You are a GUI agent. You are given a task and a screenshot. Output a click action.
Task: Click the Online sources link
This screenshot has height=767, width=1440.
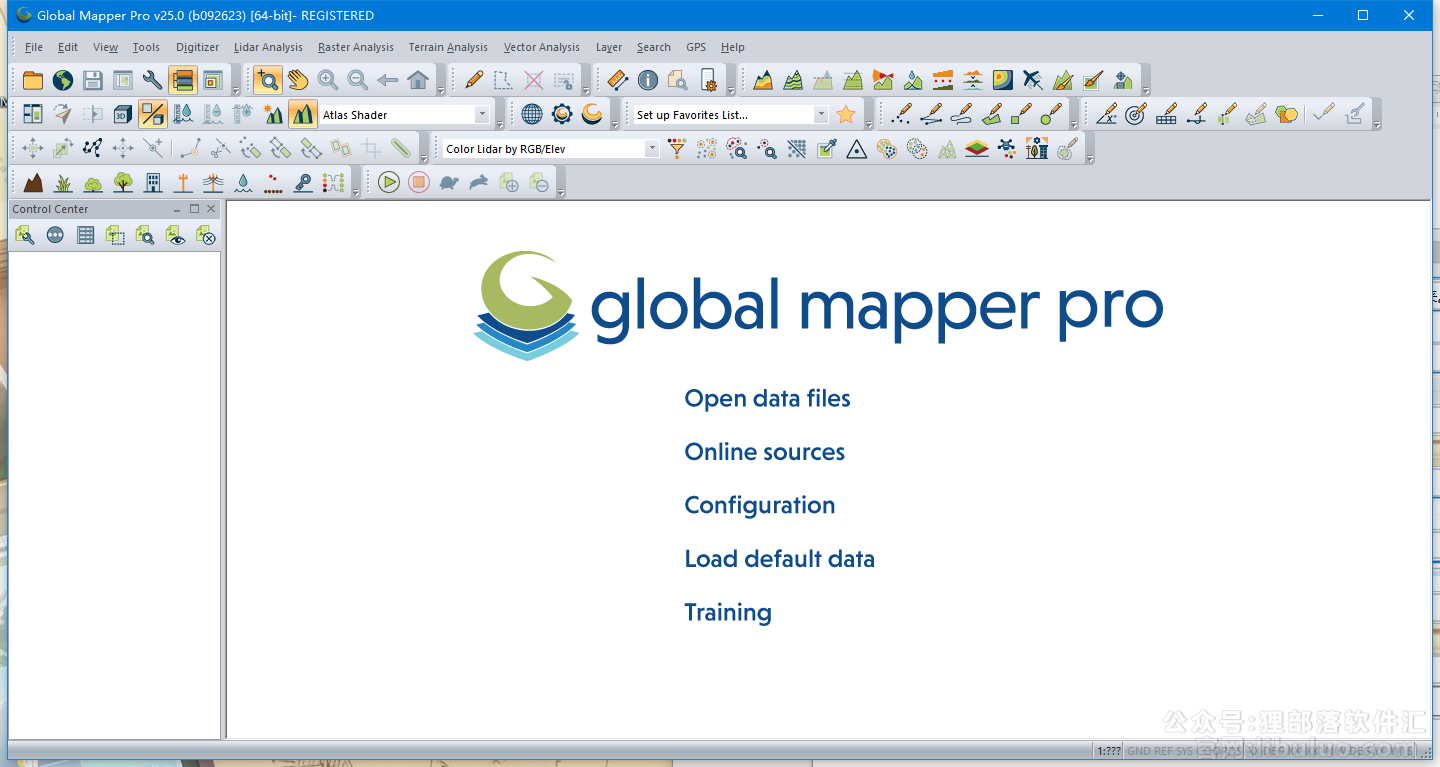tap(764, 452)
